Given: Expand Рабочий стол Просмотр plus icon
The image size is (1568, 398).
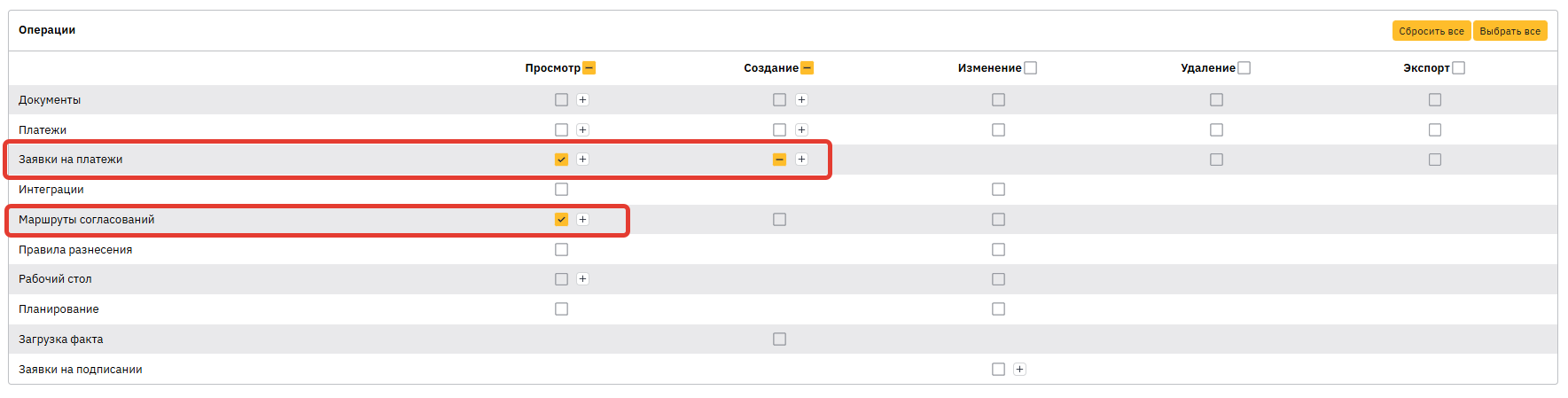Looking at the screenshot, I should pyautogui.click(x=582, y=279).
